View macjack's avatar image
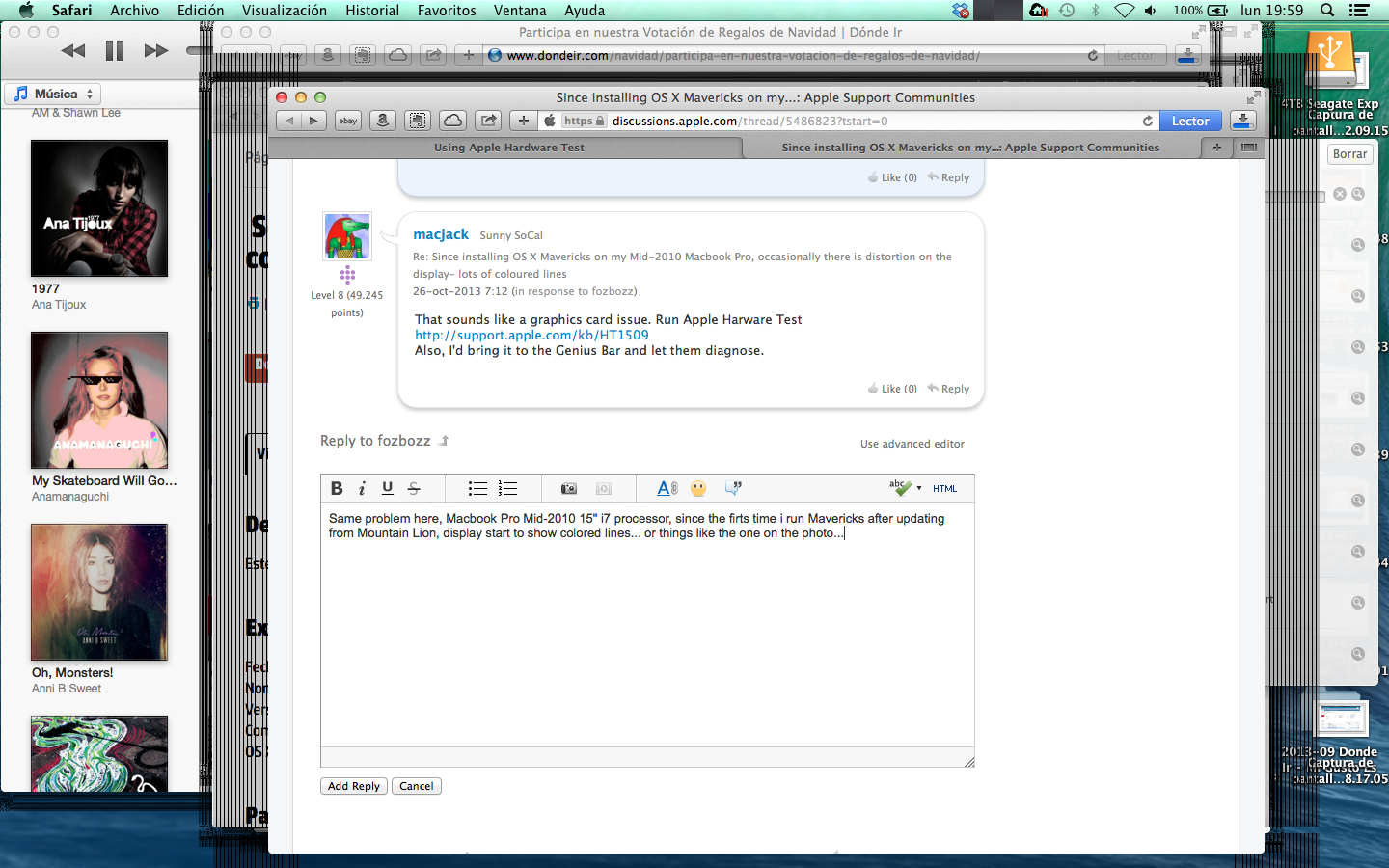Screen dimensions: 1389x868 click(x=347, y=236)
